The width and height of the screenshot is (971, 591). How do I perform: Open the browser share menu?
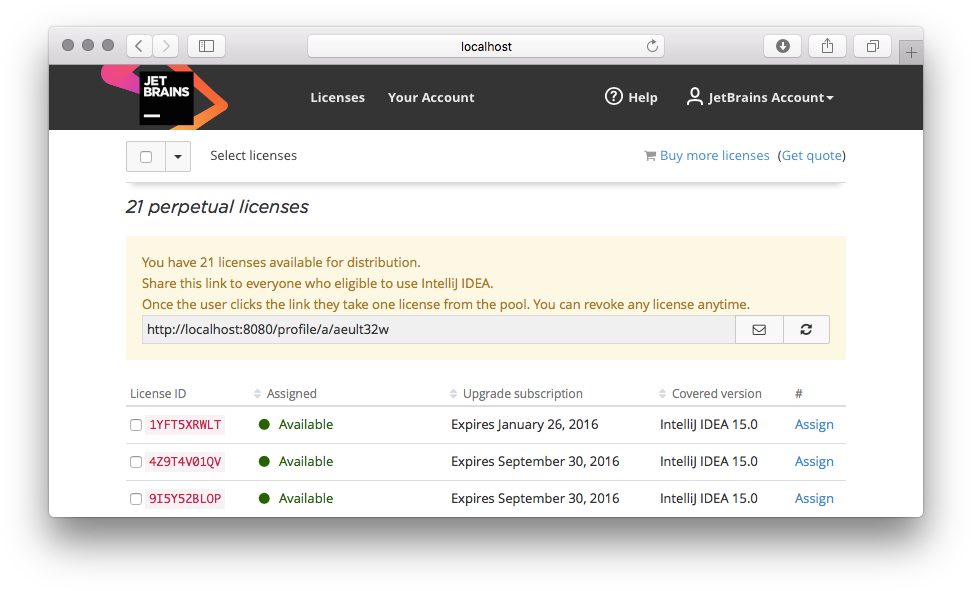tap(827, 46)
